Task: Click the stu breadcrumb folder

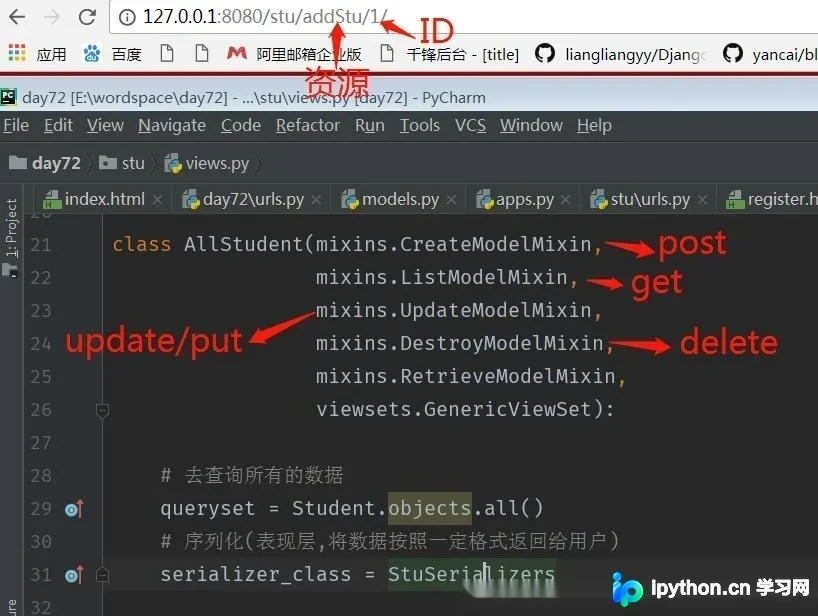Action: (122, 163)
